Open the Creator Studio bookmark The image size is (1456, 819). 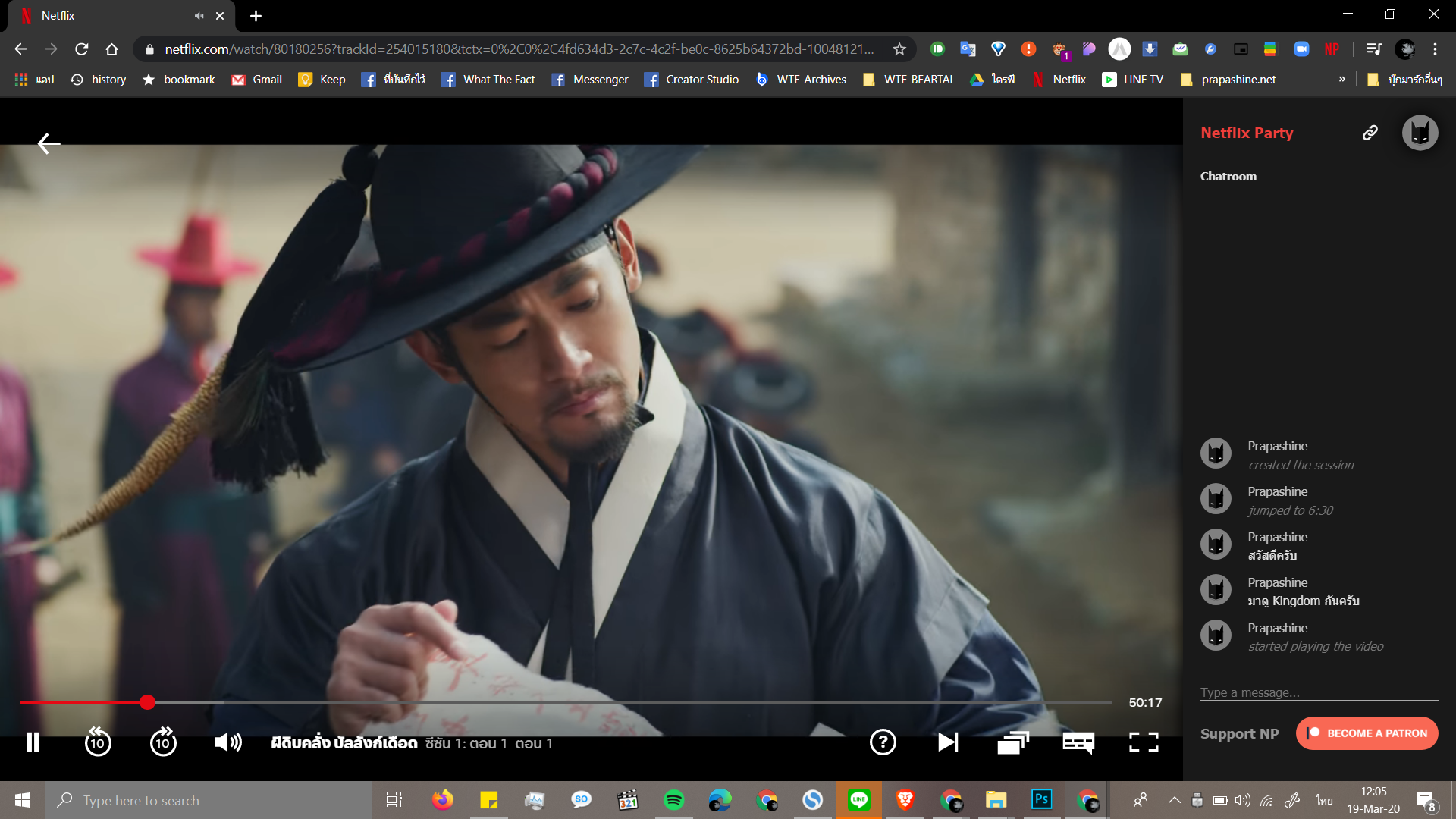tap(691, 80)
